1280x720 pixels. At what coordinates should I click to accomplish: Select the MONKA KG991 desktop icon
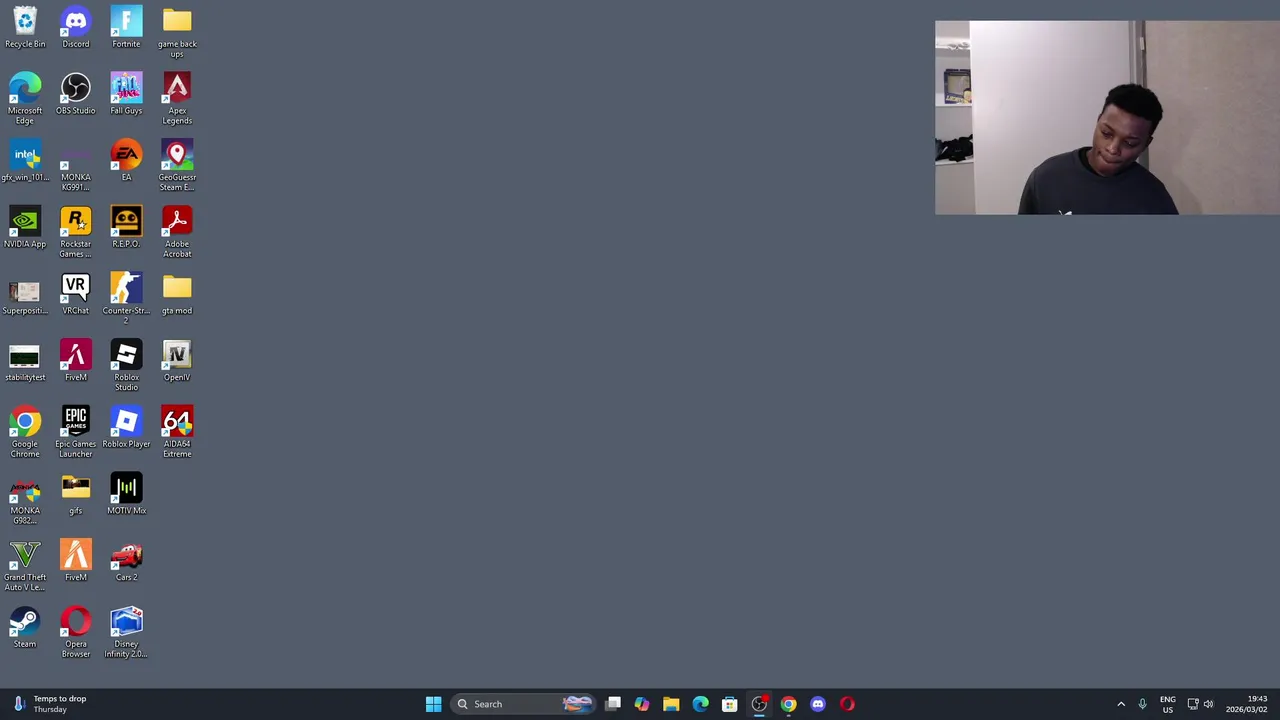76,166
